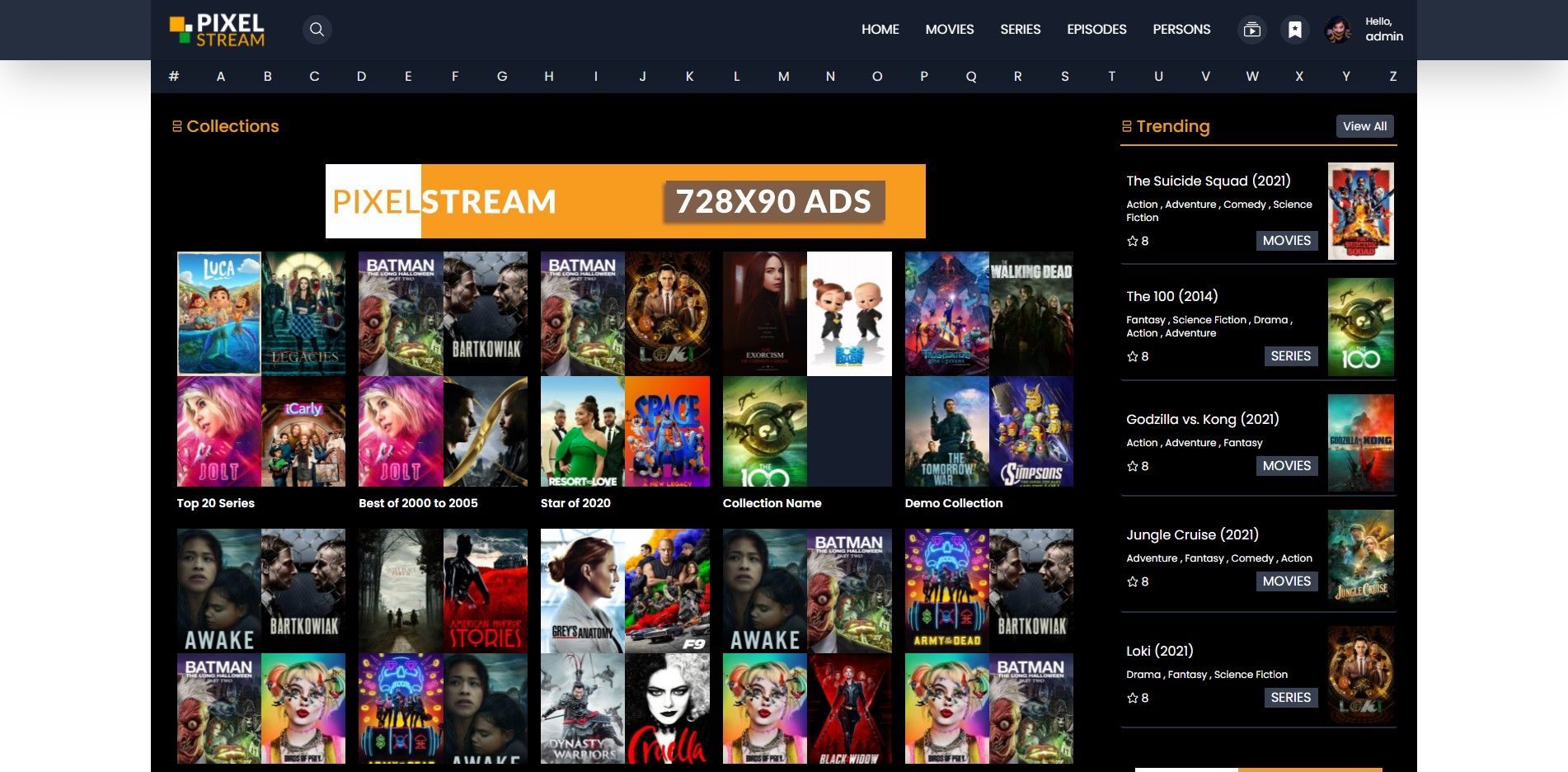Click star rating of The Suicide Squad
Viewport: 1568px width, 772px height.
tap(1138, 241)
